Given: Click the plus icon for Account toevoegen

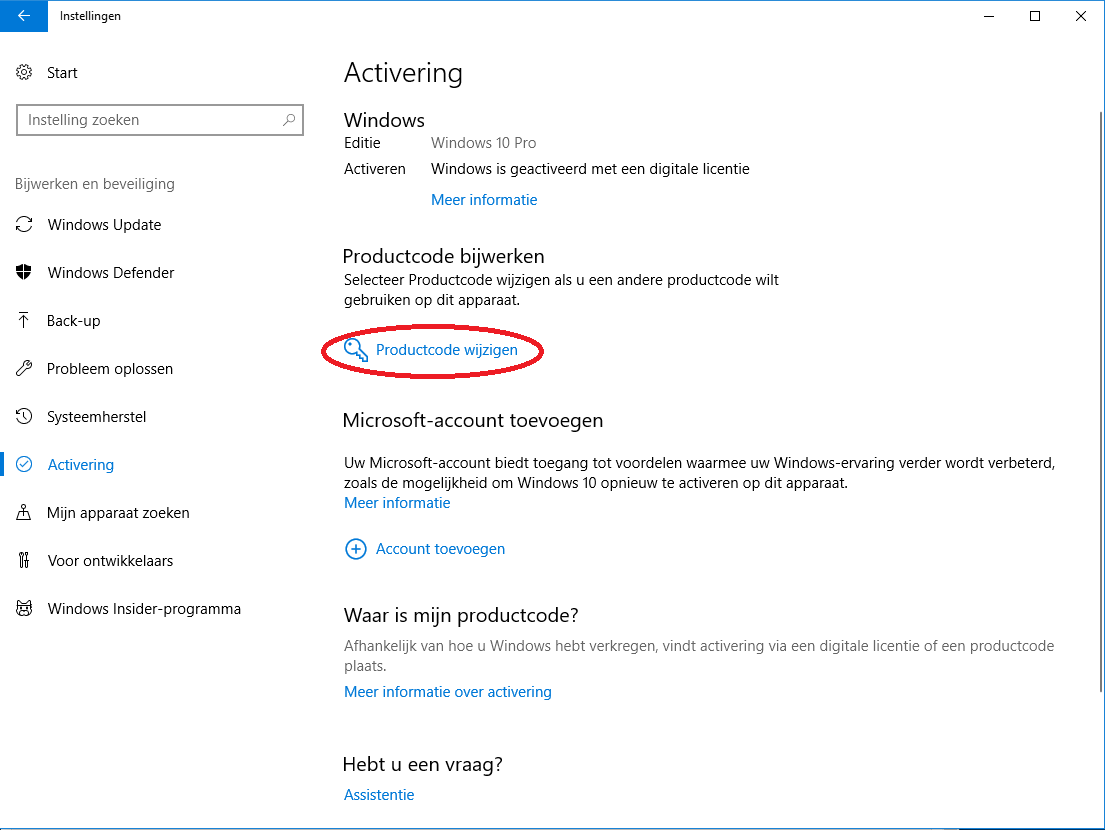Looking at the screenshot, I should [356, 549].
